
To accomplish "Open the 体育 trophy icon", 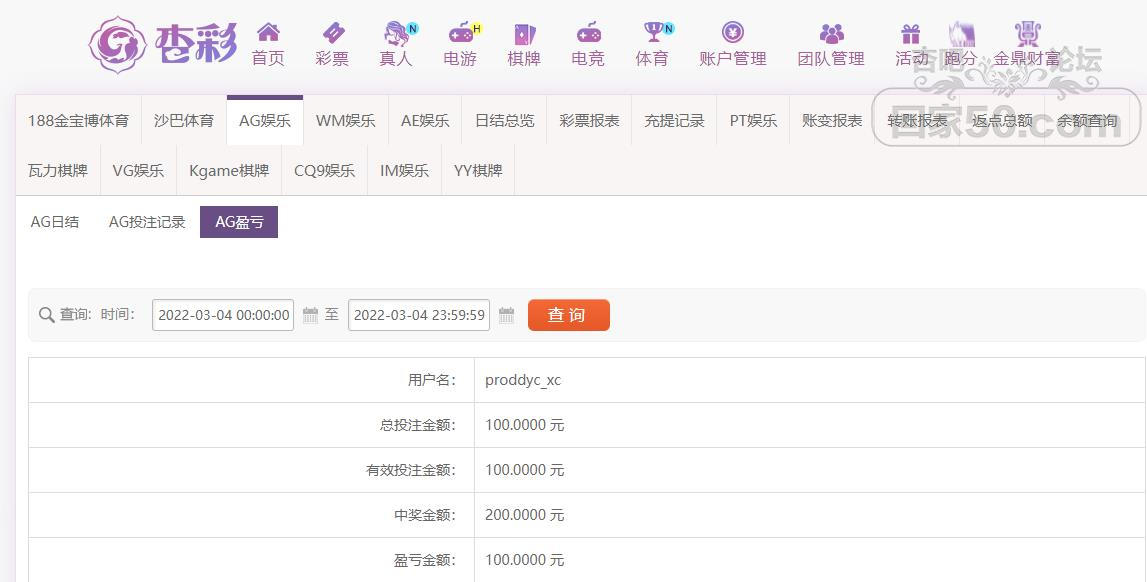I will (x=656, y=32).
